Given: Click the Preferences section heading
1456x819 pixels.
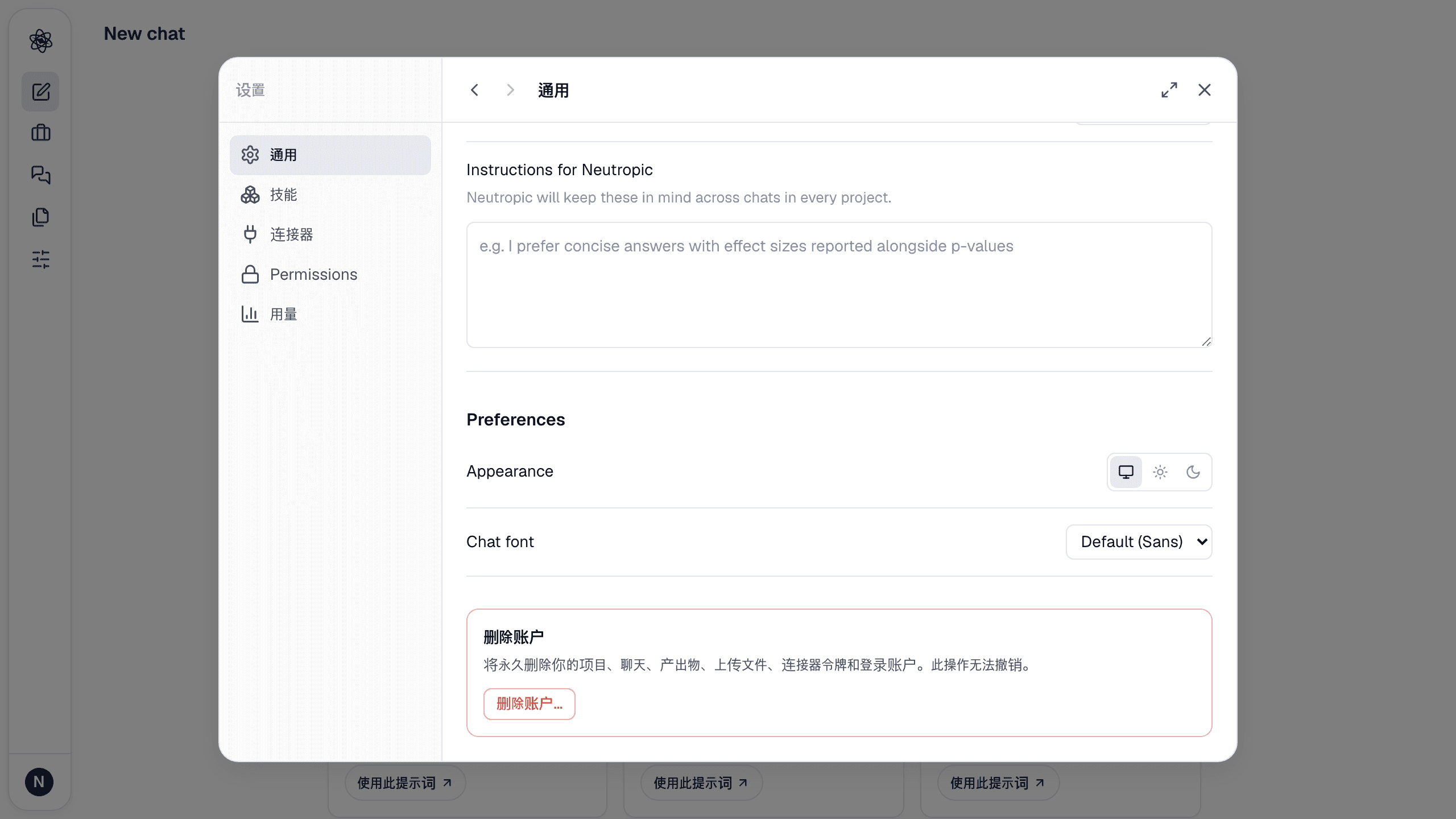Looking at the screenshot, I should 516,420.
